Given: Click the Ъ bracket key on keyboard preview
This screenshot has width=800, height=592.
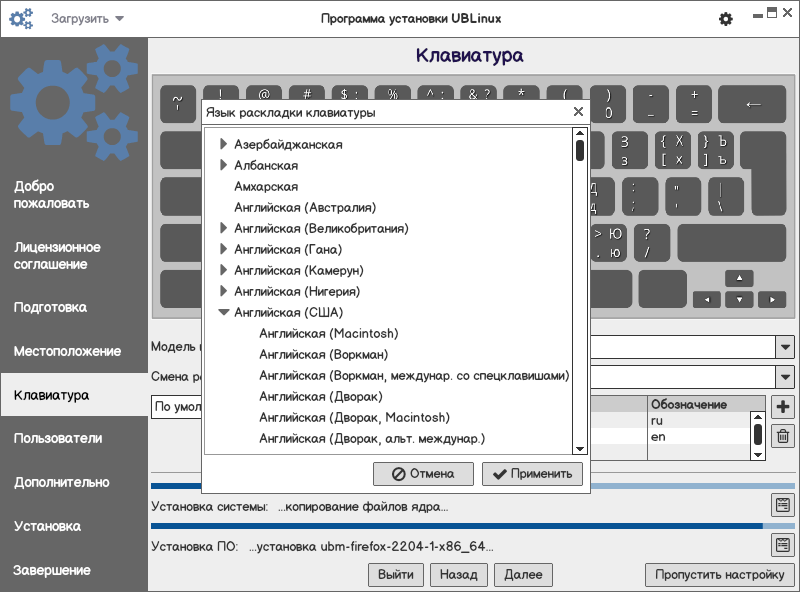Looking at the screenshot, I should [715, 150].
